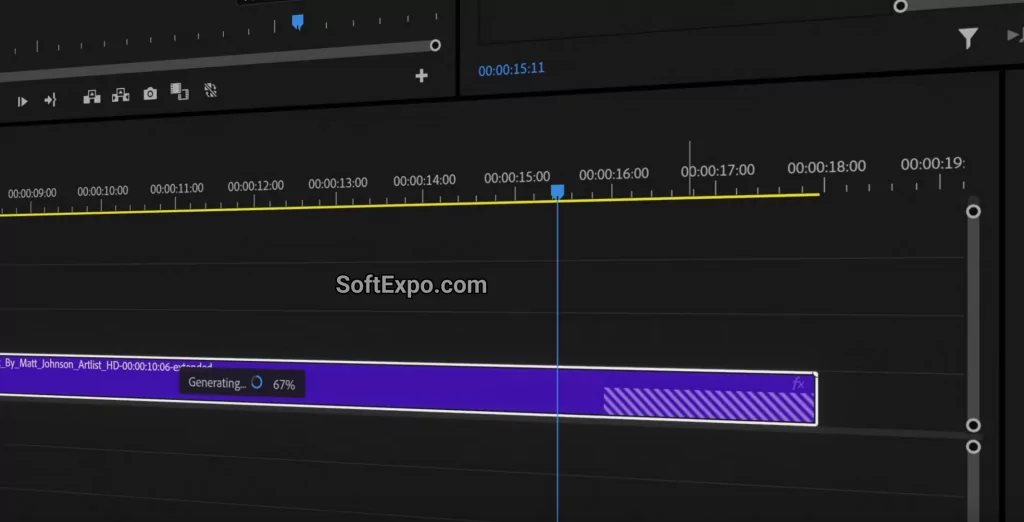Click the Extract icon in the monitor
1024x522 pixels.
pos(120,95)
